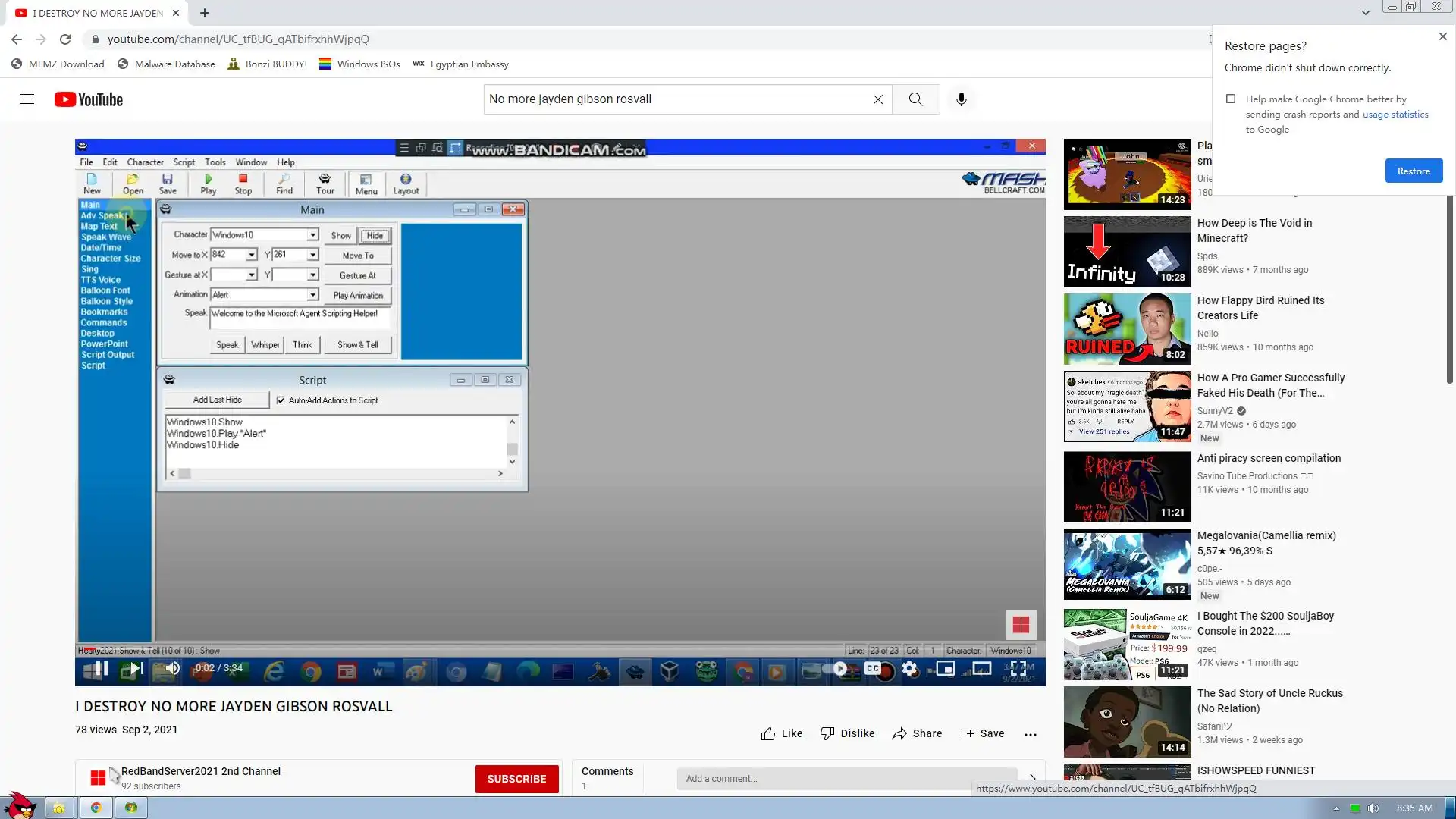Click the search magnifier button
The width and height of the screenshot is (1456, 819).
pos(915,99)
